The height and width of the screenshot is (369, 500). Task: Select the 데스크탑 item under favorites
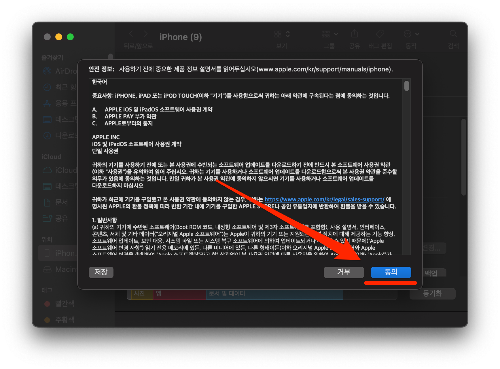(x=60, y=119)
